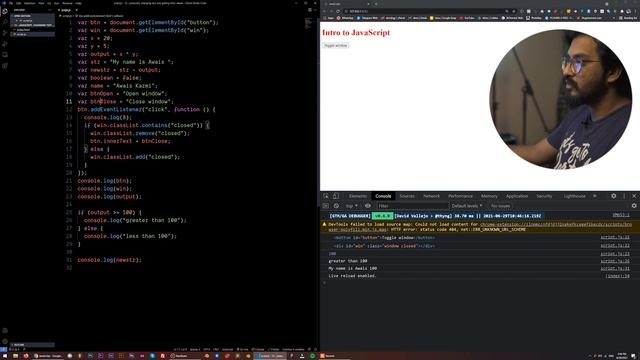The width and height of the screenshot is (640, 360).
Task: Open script.js link beside My name is Awais 100
Action: tap(615, 269)
